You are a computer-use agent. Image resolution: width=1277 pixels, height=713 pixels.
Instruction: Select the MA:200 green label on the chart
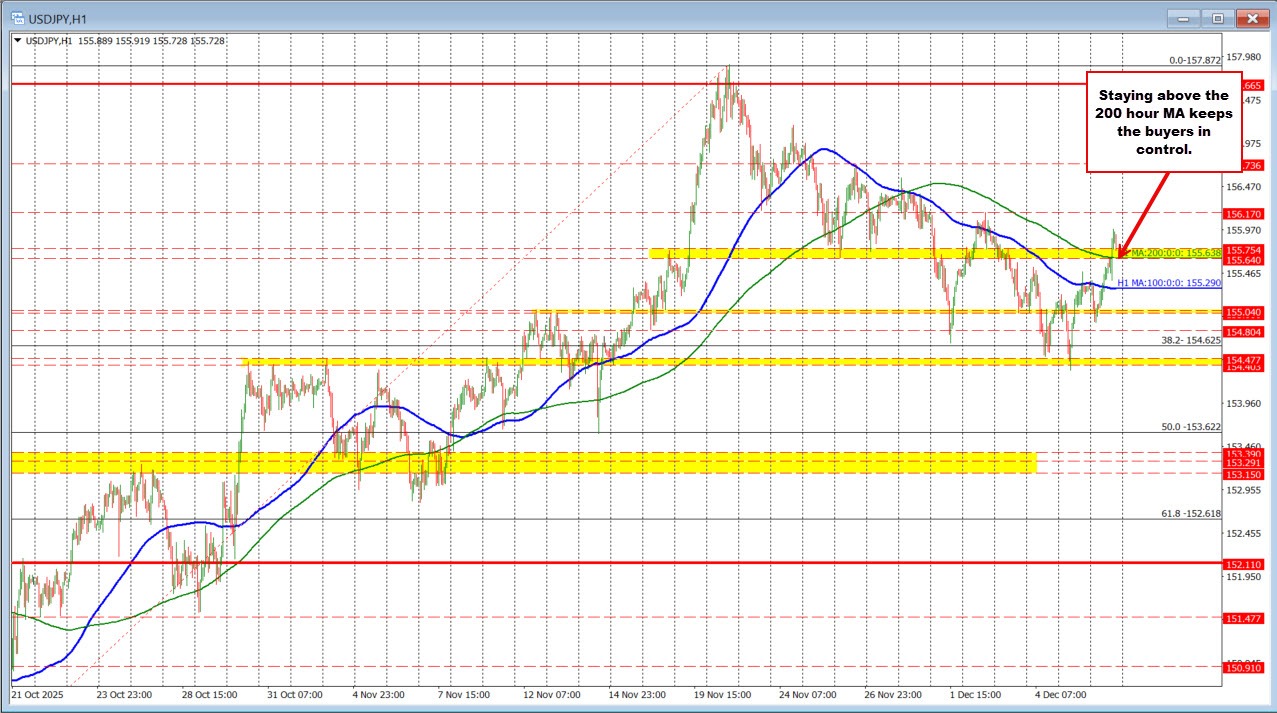click(x=1175, y=254)
